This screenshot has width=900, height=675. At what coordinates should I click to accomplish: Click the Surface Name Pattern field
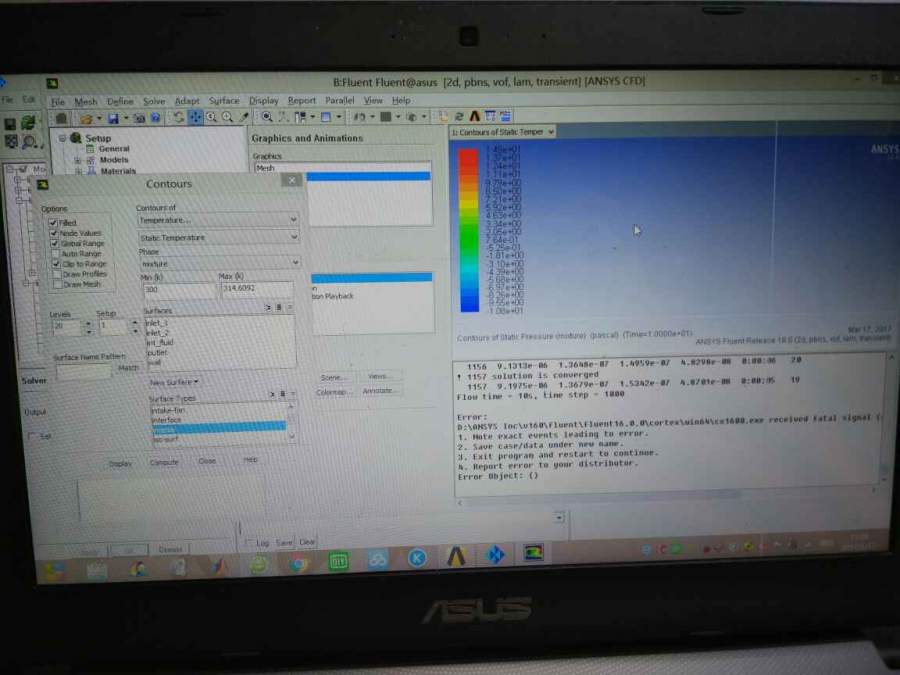tap(84, 370)
